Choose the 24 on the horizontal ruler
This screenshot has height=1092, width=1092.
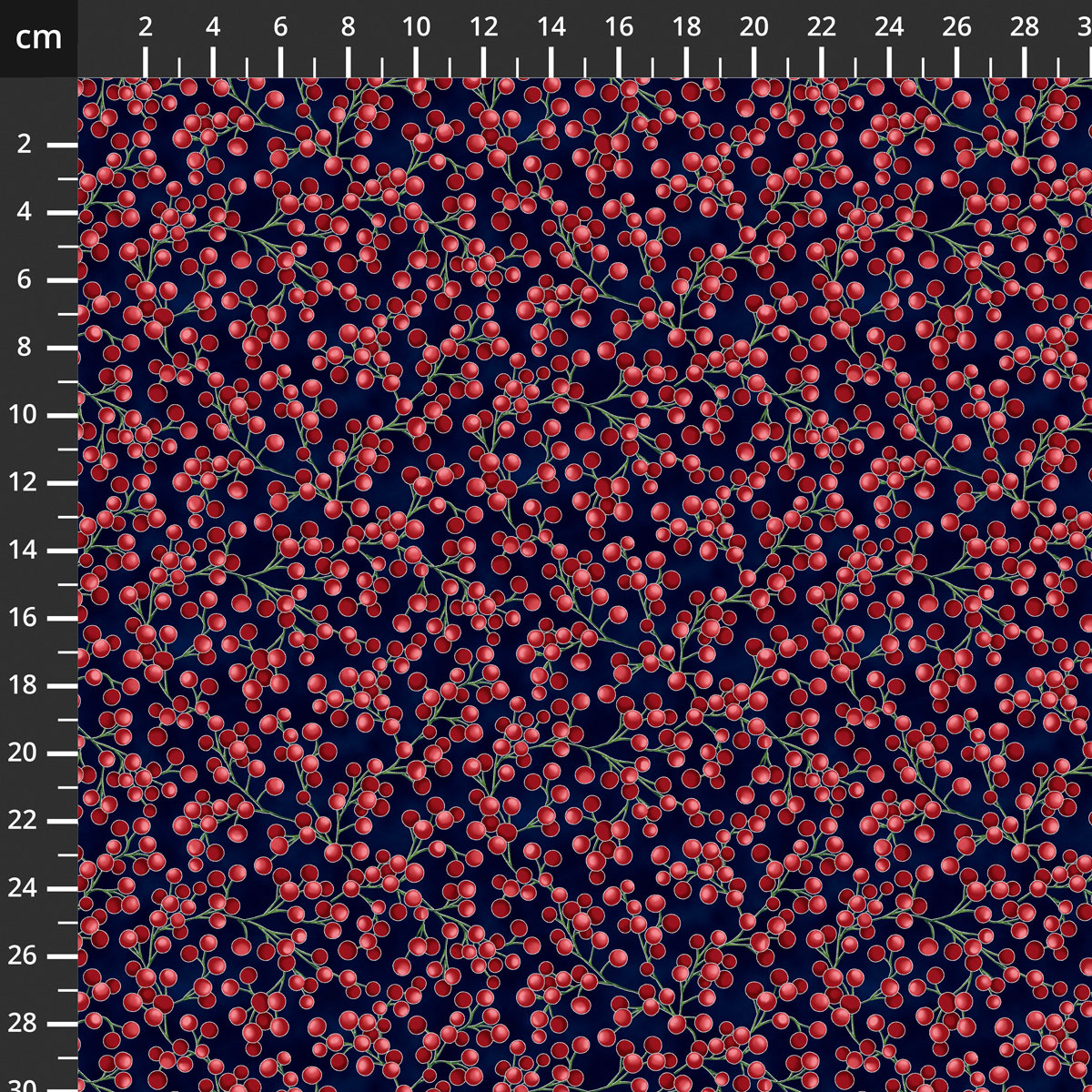[889, 27]
